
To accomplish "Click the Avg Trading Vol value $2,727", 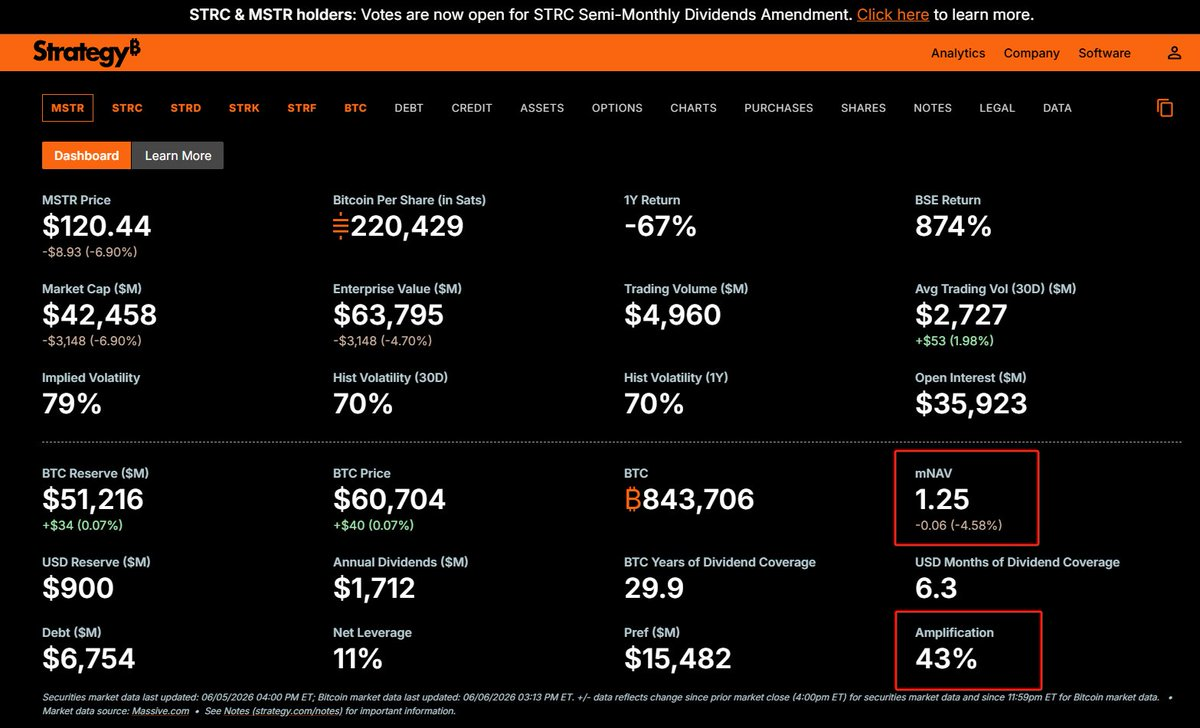I will click(961, 315).
